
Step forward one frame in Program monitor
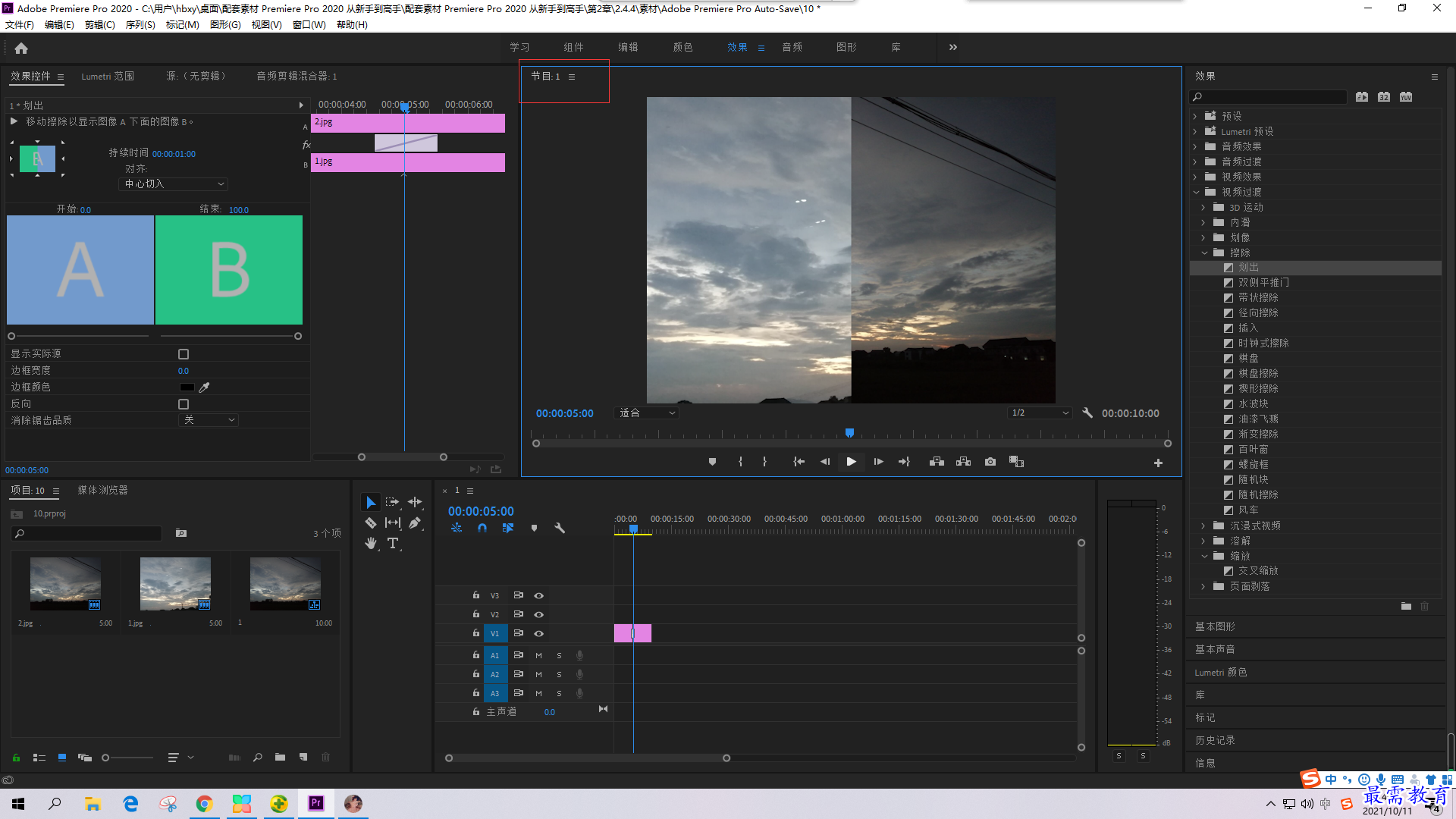[878, 462]
